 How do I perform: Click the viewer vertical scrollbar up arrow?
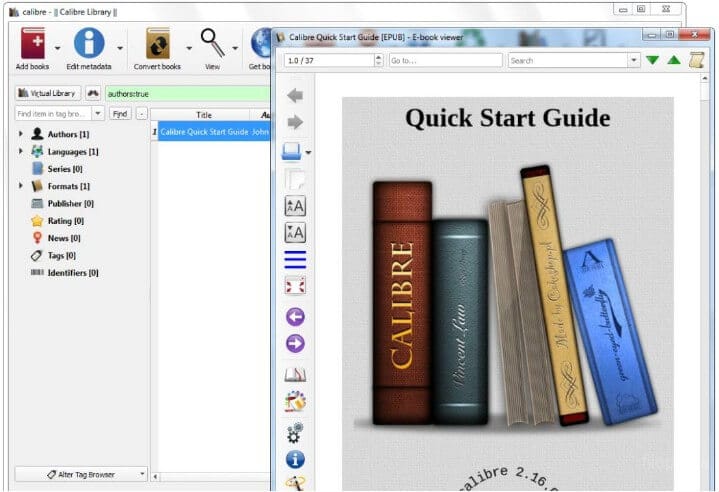(x=705, y=79)
